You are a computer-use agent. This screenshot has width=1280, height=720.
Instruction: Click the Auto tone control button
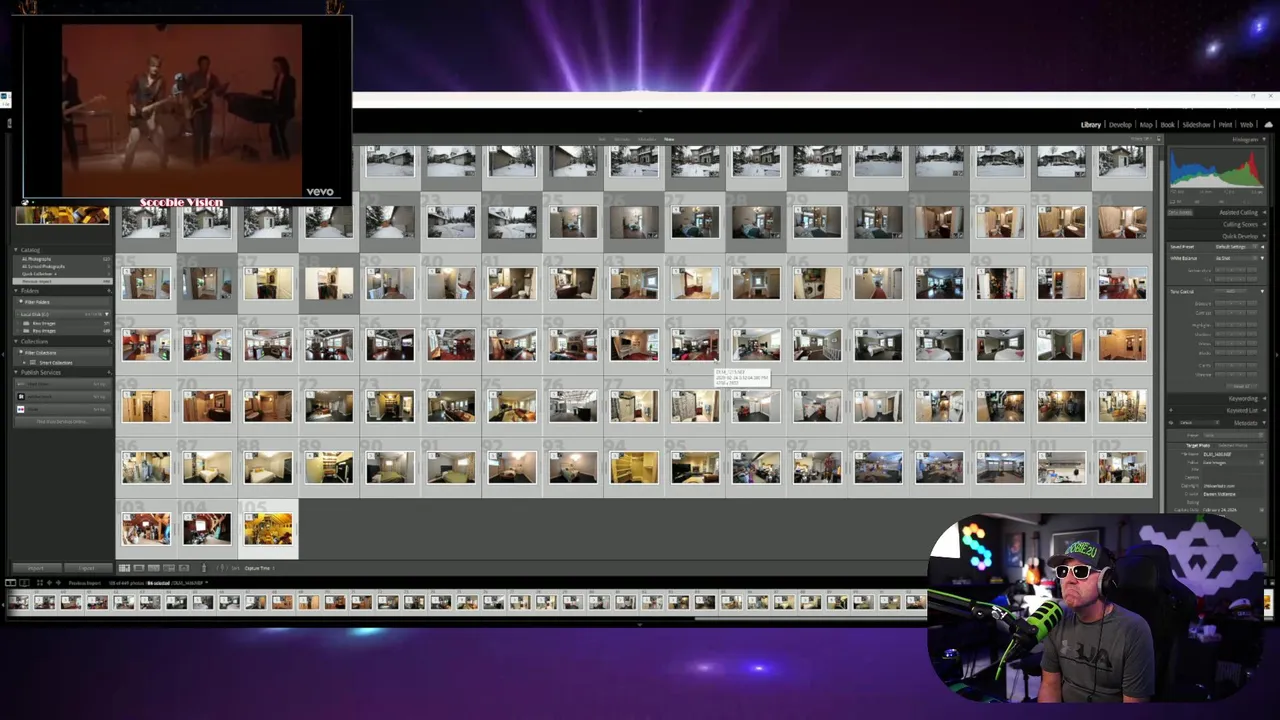pyautogui.click(x=1229, y=292)
